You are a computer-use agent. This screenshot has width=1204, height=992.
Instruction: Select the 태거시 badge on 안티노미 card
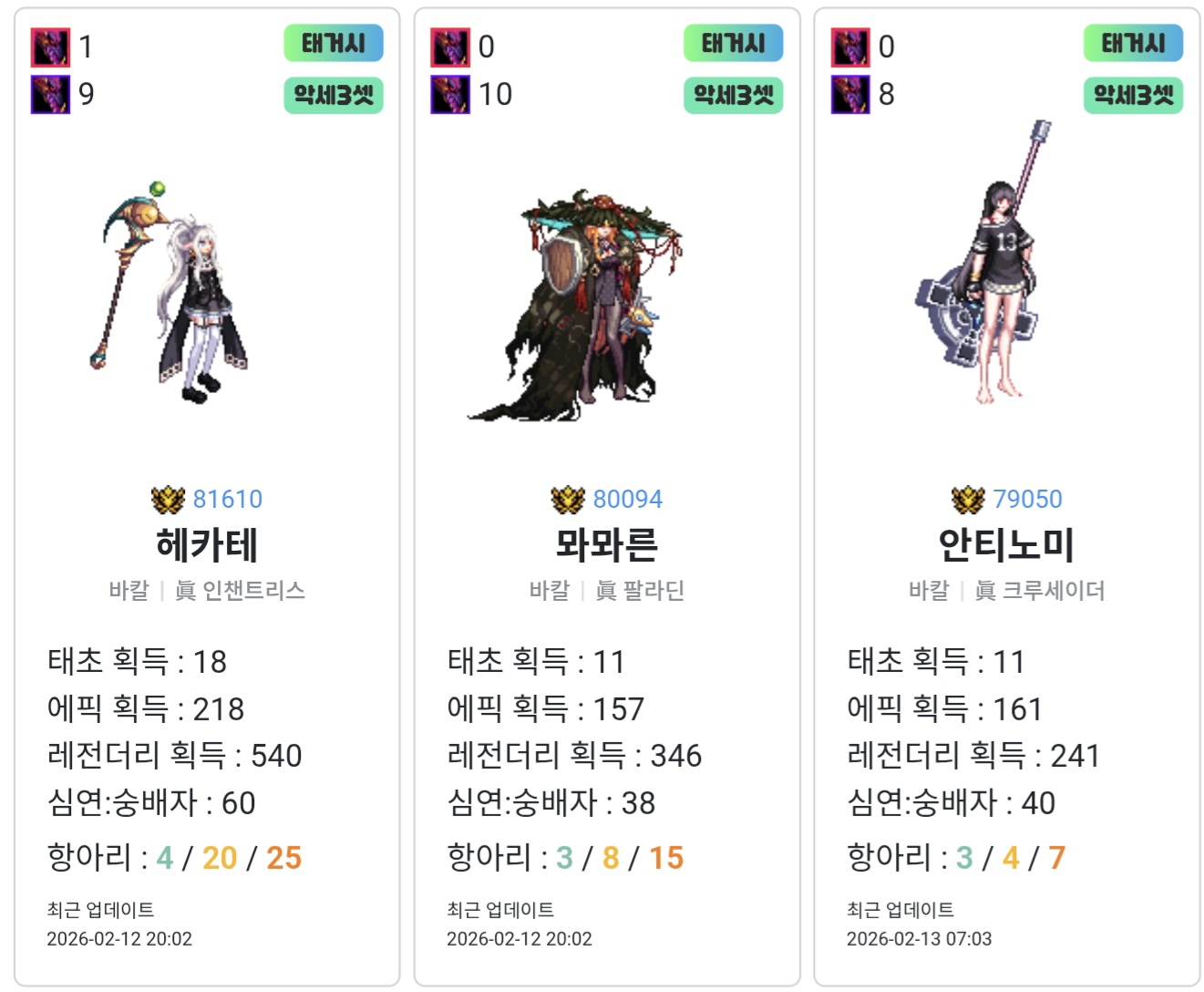coord(1133,43)
